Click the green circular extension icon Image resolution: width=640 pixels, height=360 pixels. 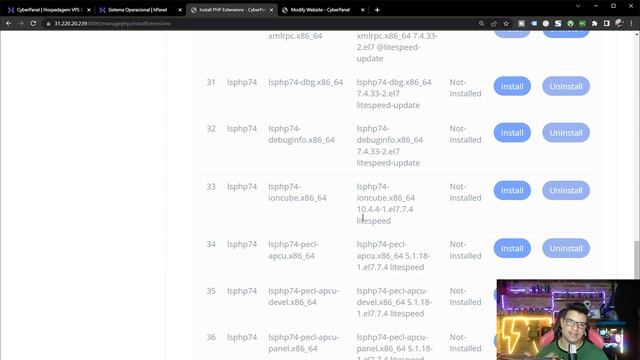570,24
